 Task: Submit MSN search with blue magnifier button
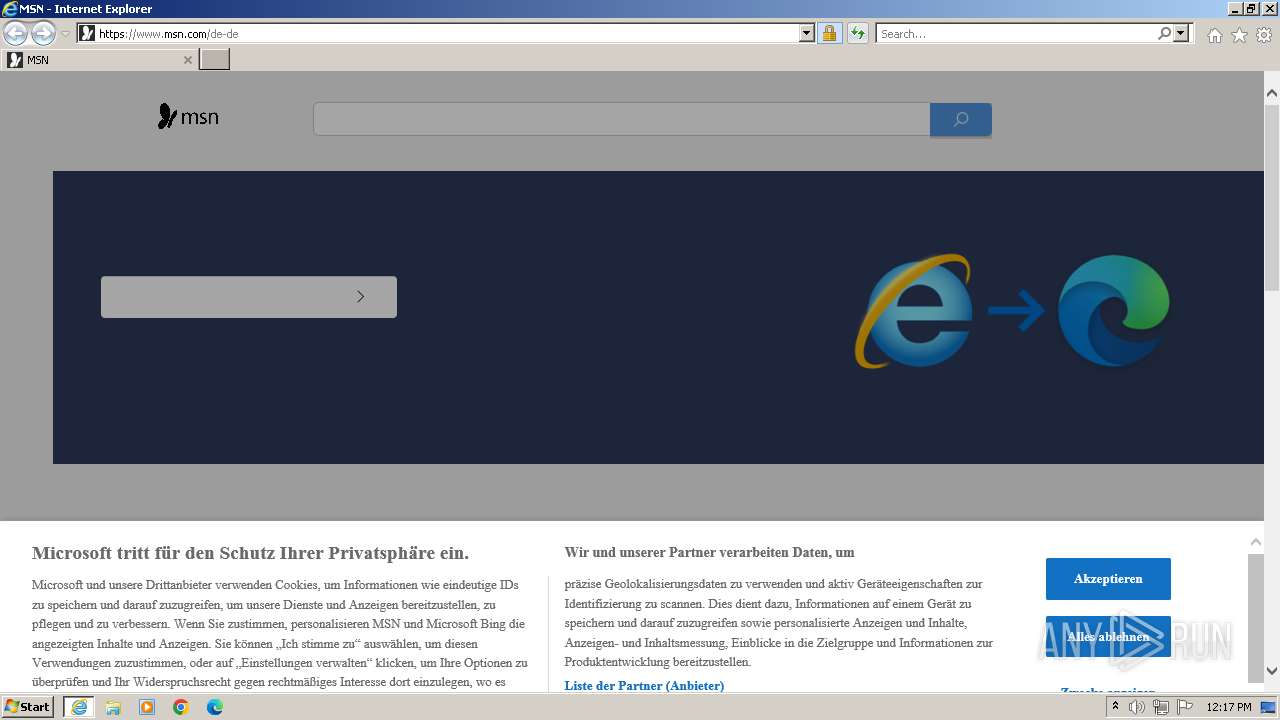coord(960,119)
